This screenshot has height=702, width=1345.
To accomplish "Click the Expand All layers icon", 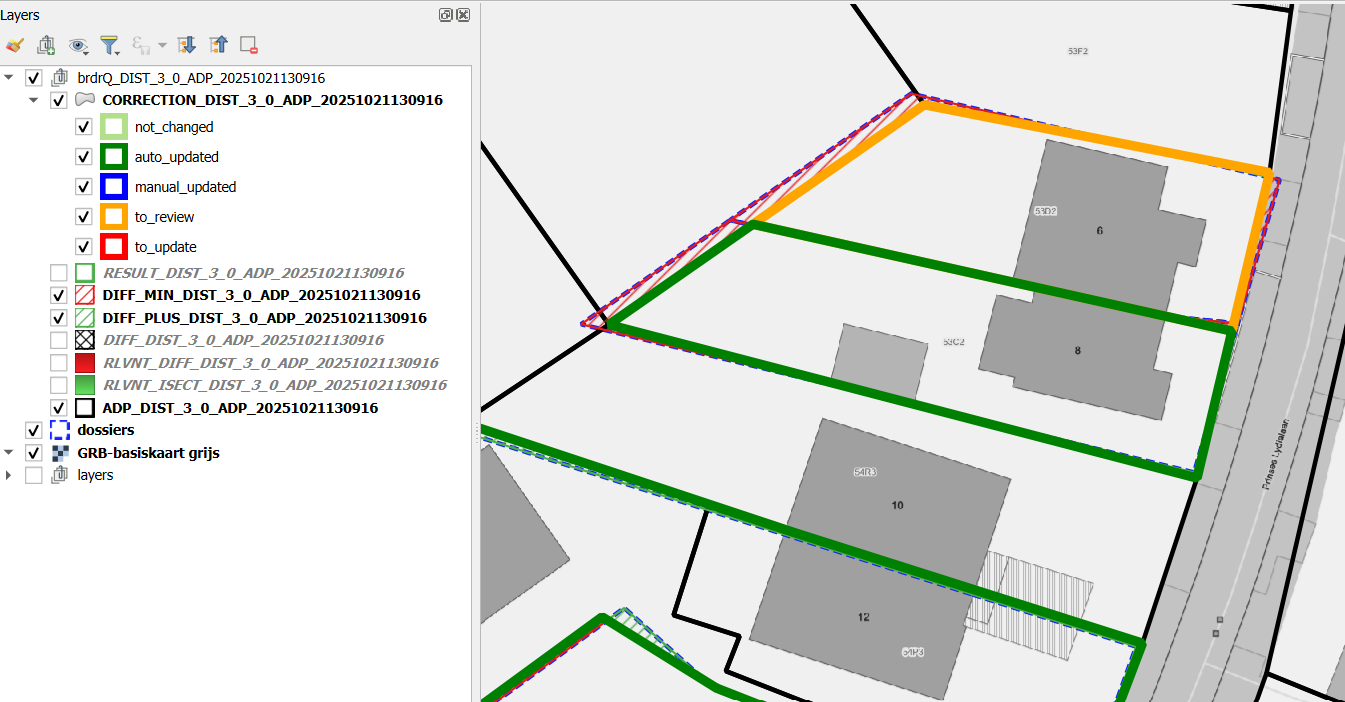I will pyautogui.click(x=186, y=45).
